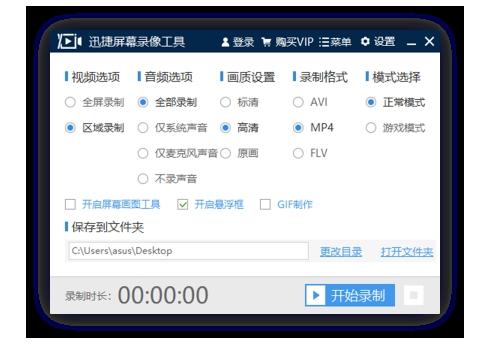The width and height of the screenshot is (486, 364).
Task: Click the 录制时长 label
Action: 88,296
